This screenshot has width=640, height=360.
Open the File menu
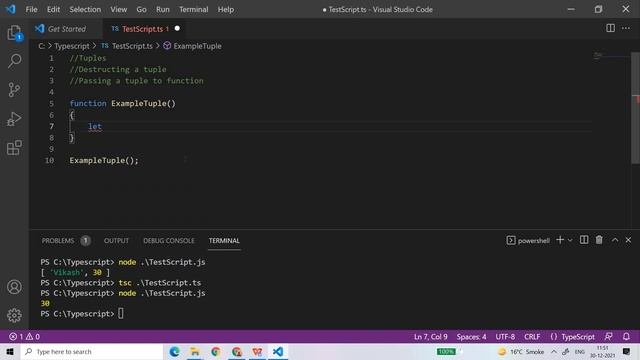tap(31, 9)
